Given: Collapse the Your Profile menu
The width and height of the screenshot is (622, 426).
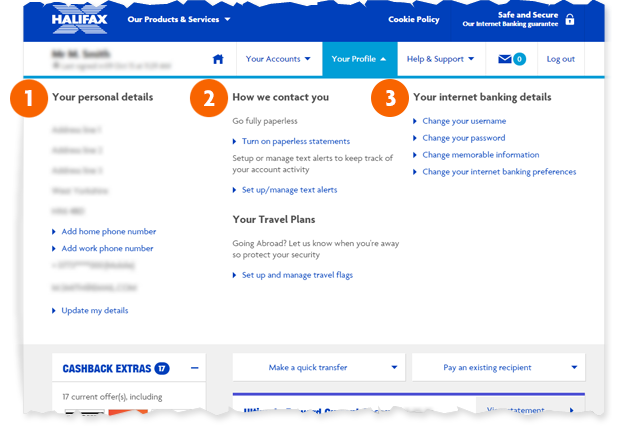Looking at the screenshot, I should pyautogui.click(x=359, y=59).
